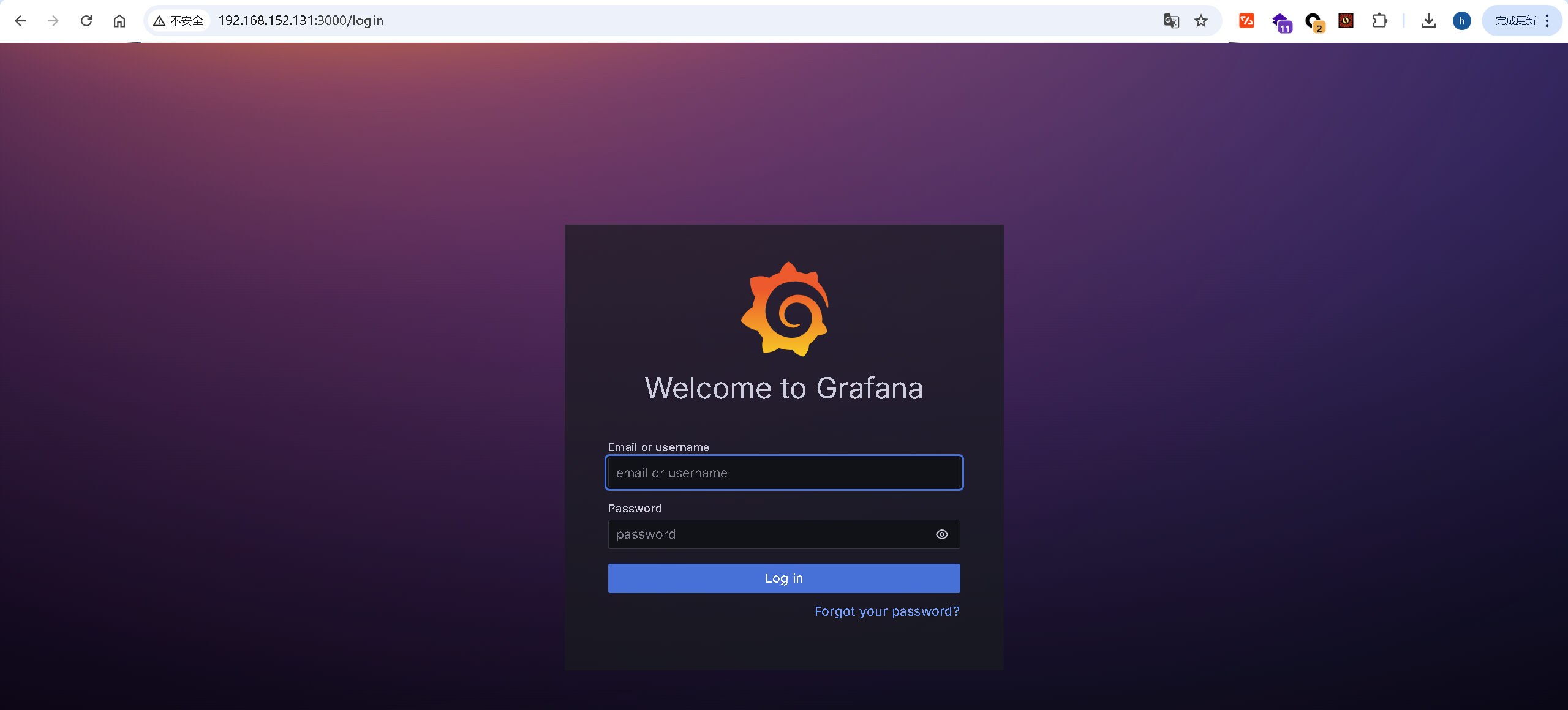
Task: Toggle password visibility eye icon
Action: pyautogui.click(x=942, y=534)
